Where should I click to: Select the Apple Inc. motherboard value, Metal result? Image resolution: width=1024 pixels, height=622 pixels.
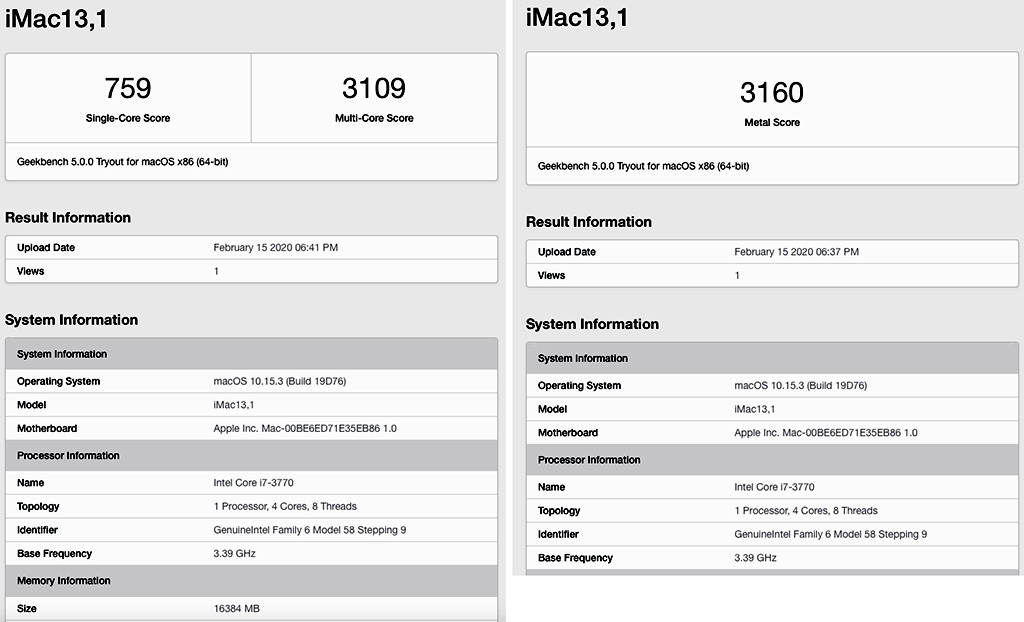826,433
